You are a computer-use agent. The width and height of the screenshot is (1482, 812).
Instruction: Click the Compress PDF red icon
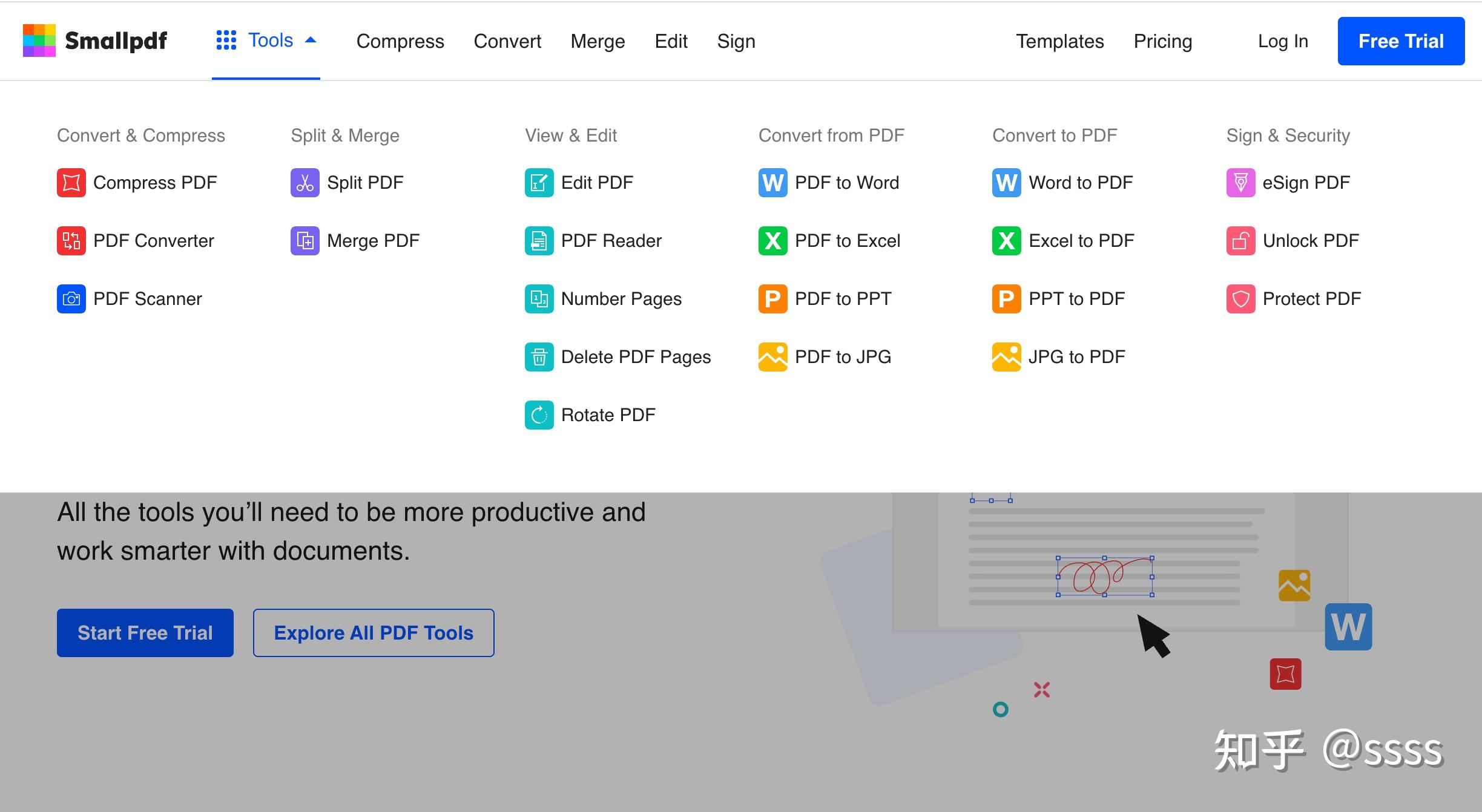click(x=71, y=183)
